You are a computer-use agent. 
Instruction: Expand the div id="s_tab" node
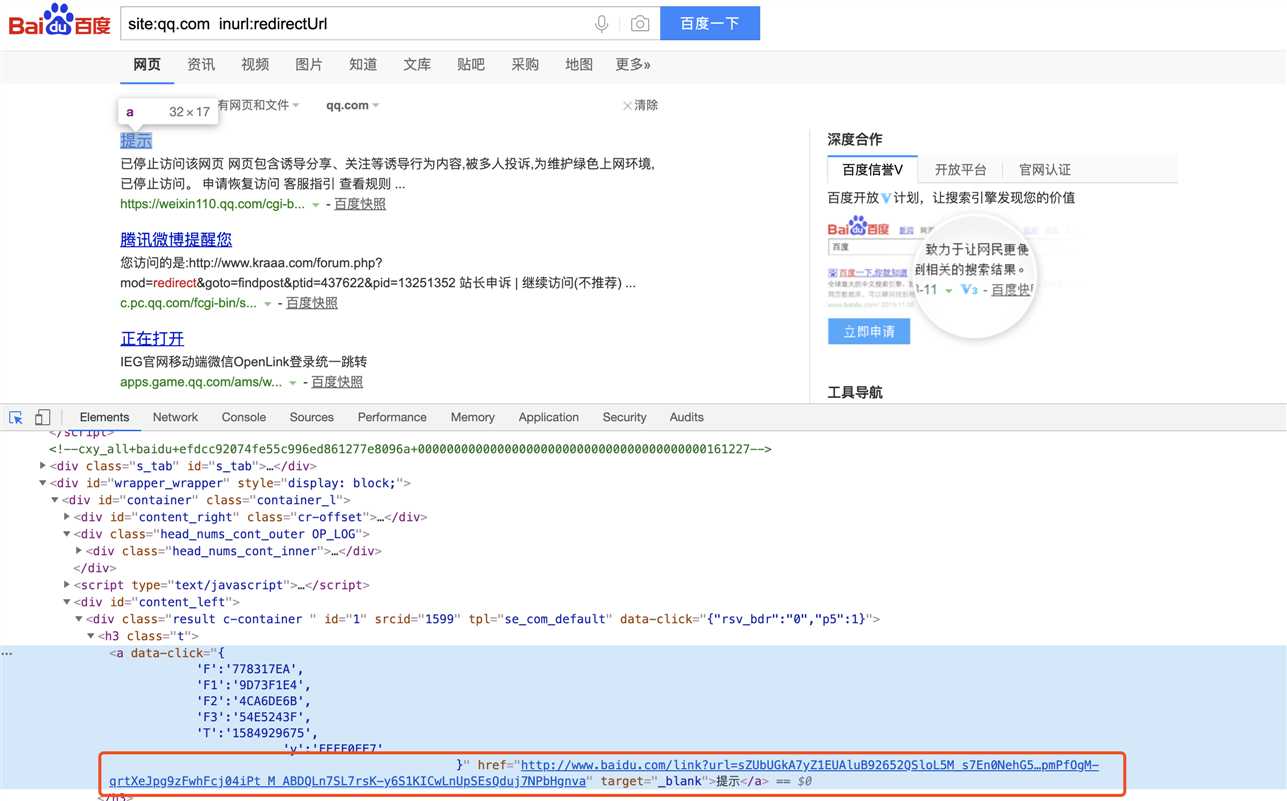pyautogui.click(x=43, y=466)
